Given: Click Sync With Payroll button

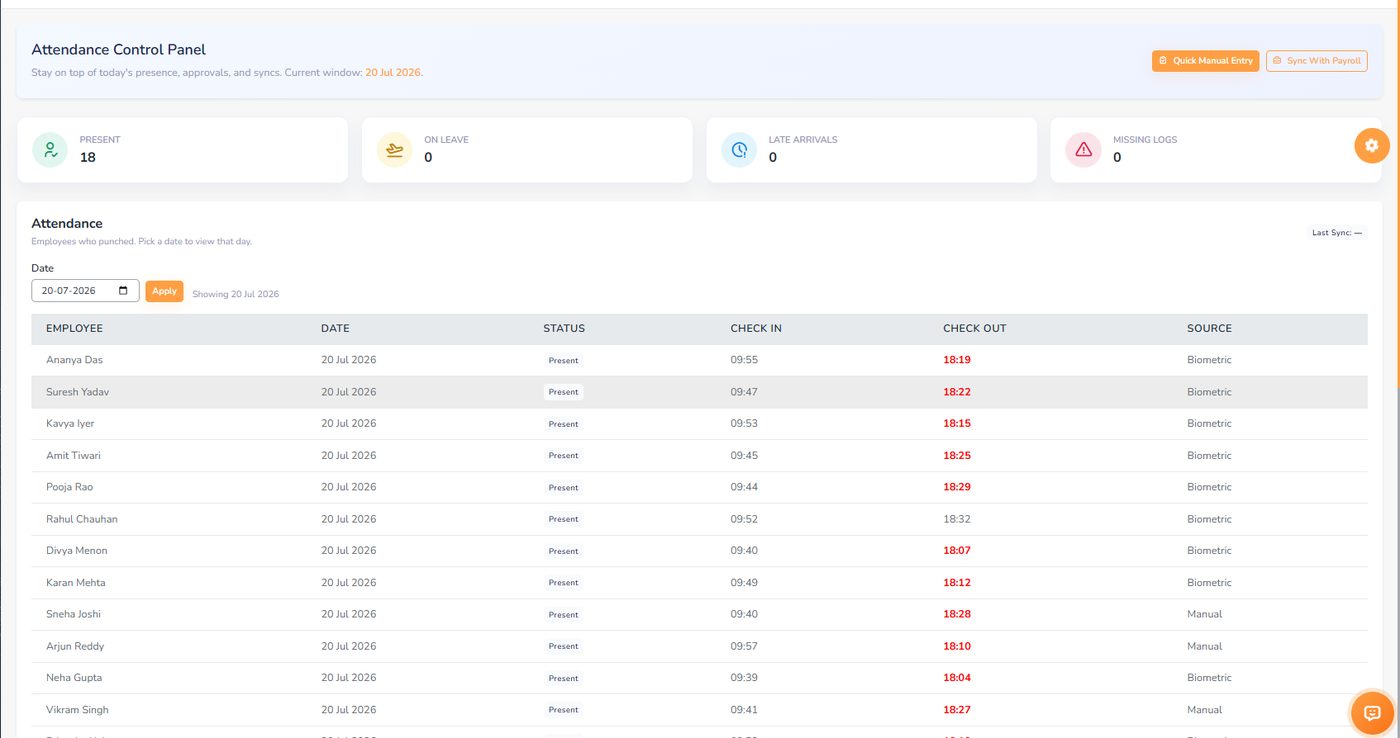Looking at the screenshot, I should pos(1316,61).
